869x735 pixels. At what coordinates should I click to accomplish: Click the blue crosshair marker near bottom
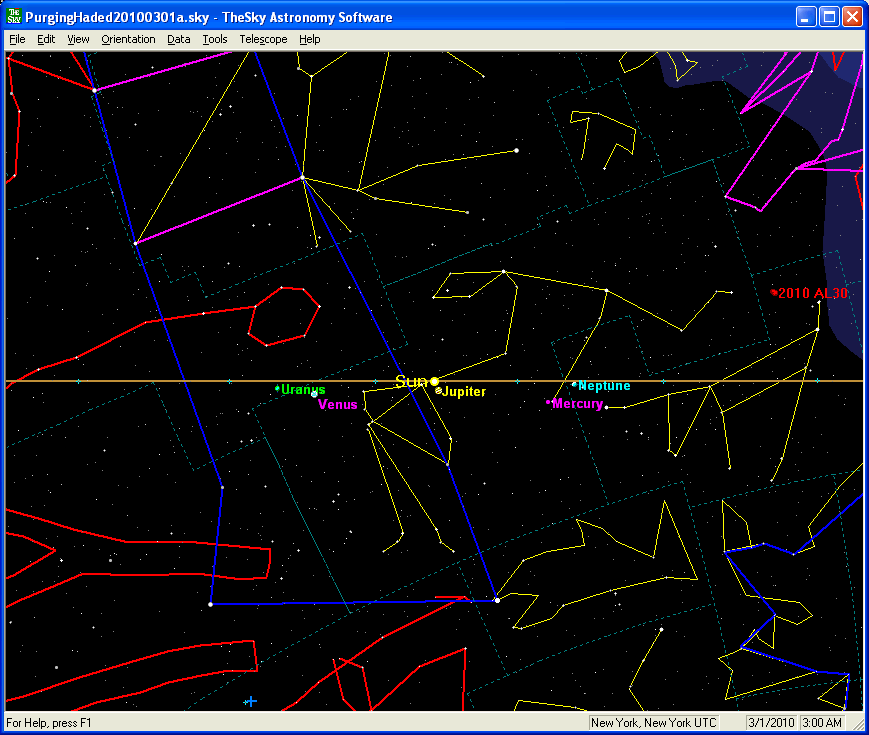tap(250, 702)
